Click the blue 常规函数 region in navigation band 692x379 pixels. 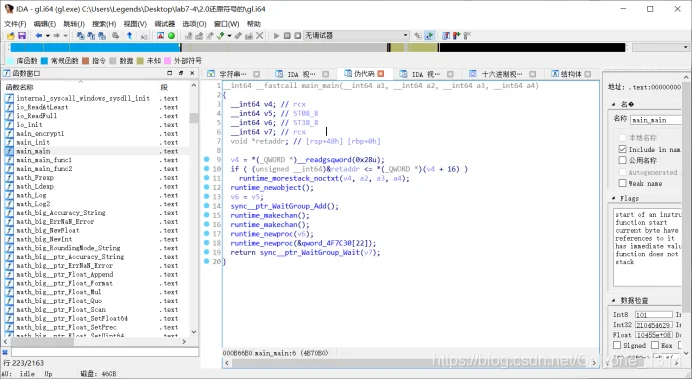95,48
